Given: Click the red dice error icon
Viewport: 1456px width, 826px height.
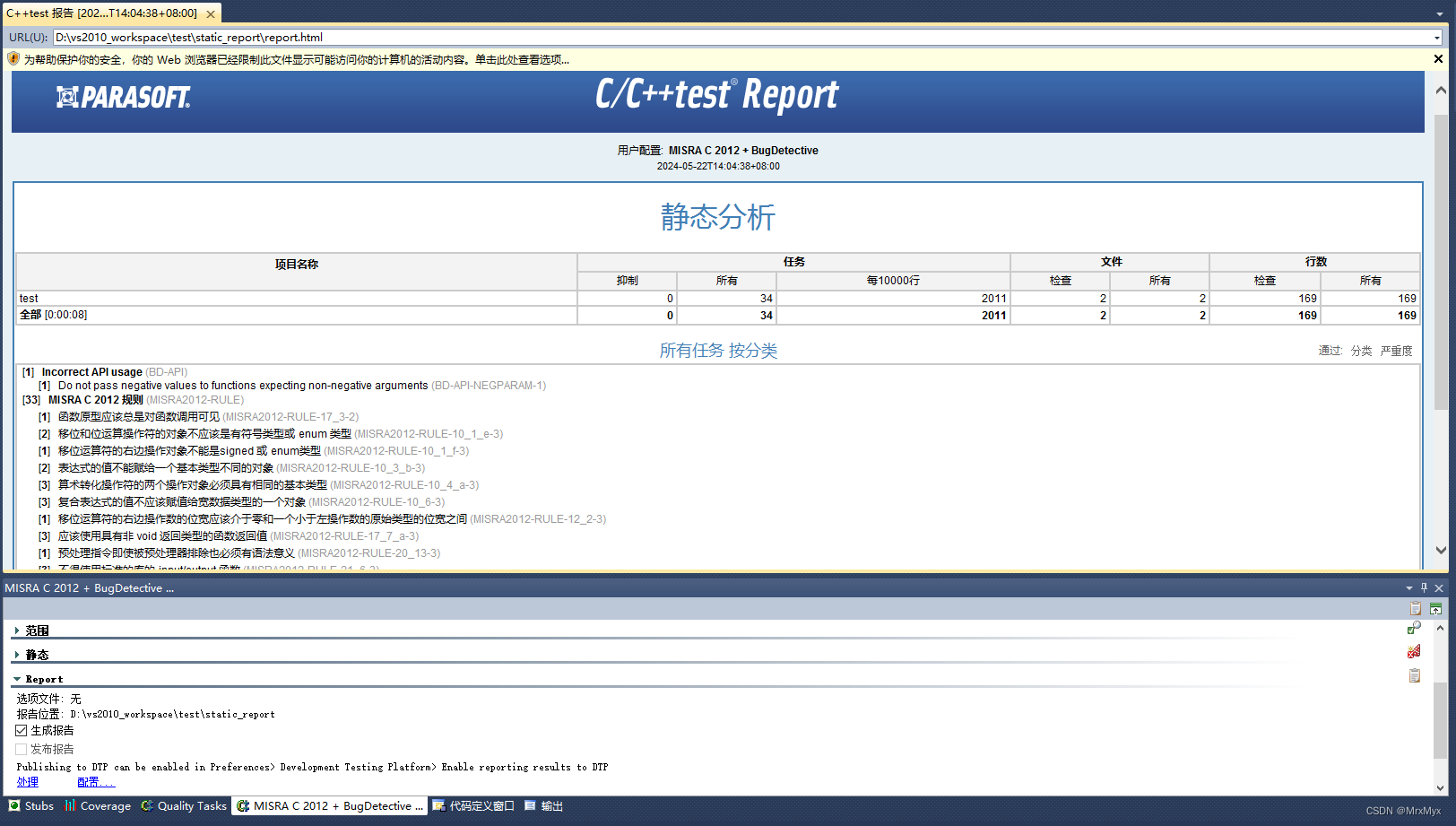Looking at the screenshot, I should point(1414,651).
